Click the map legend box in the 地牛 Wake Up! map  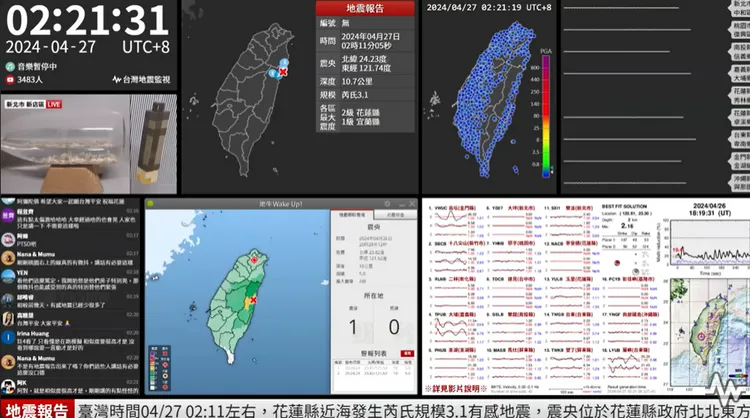(x=159, y=368)
